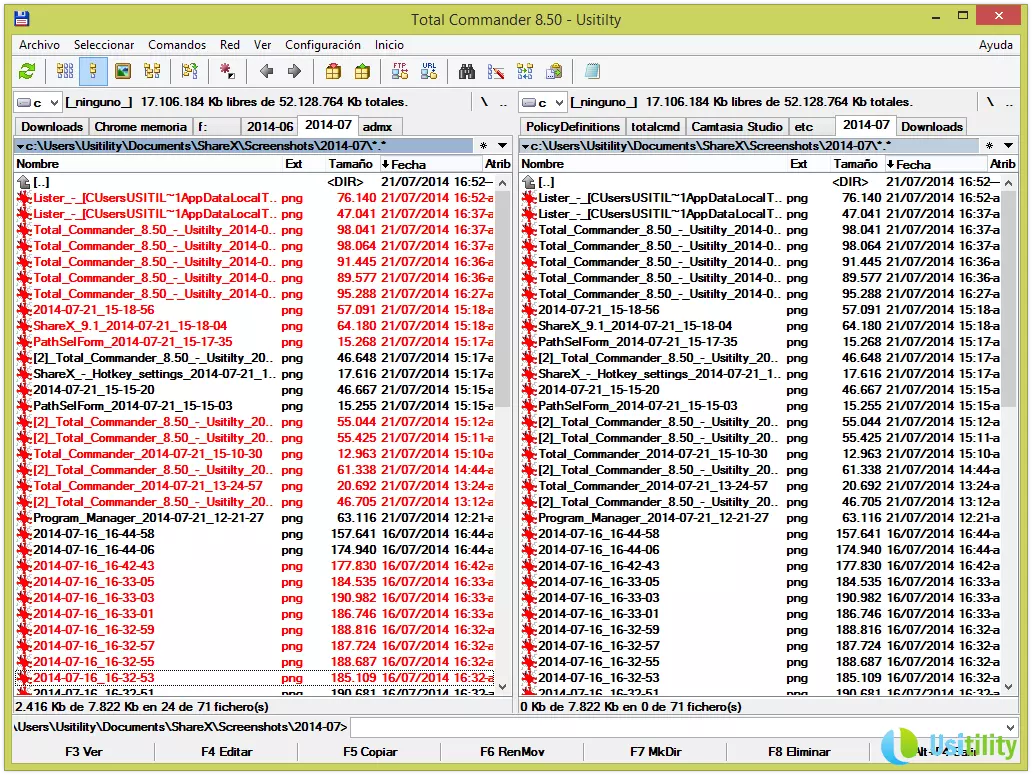Open the Notepad icon in the toolbar
The image size is (1033, 775).
tap(592, 71)
